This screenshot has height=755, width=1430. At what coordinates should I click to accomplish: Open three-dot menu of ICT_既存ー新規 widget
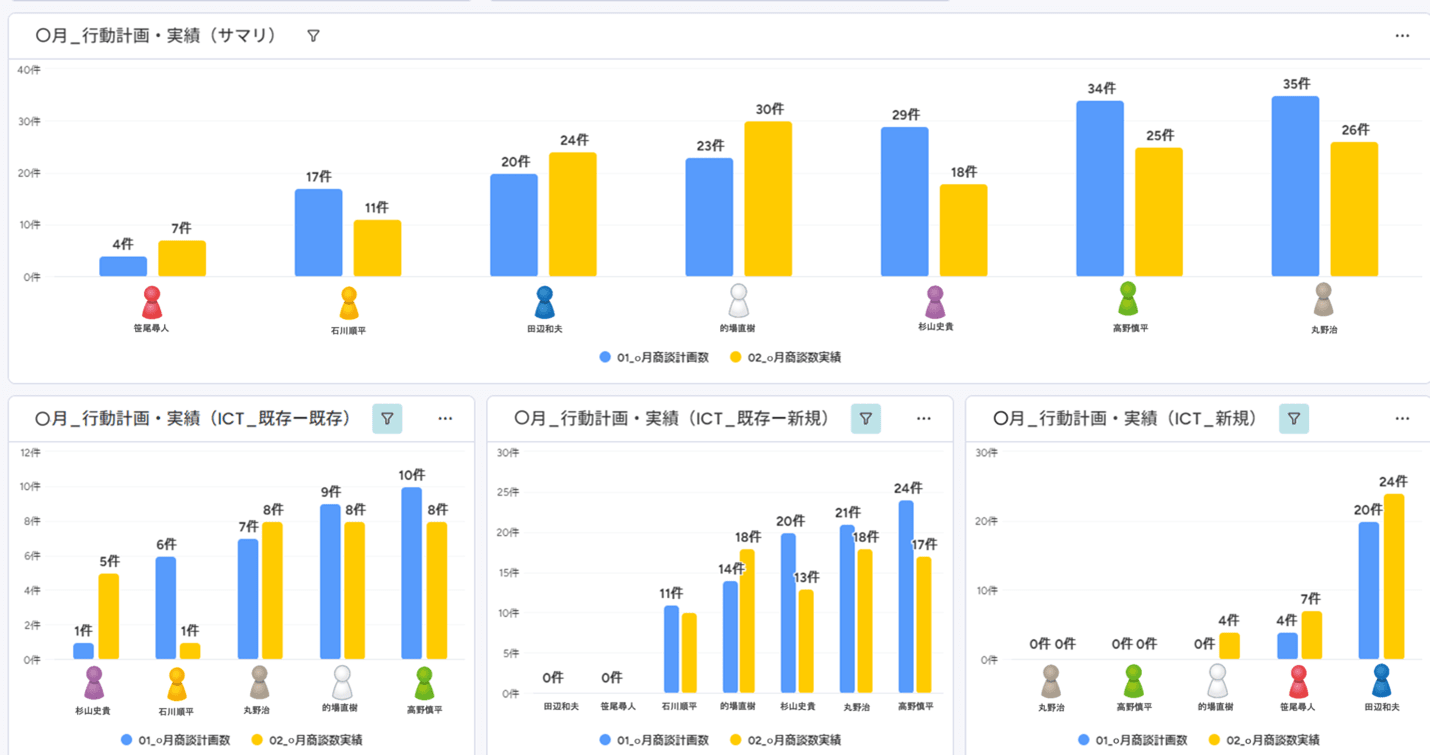[923, 419]
